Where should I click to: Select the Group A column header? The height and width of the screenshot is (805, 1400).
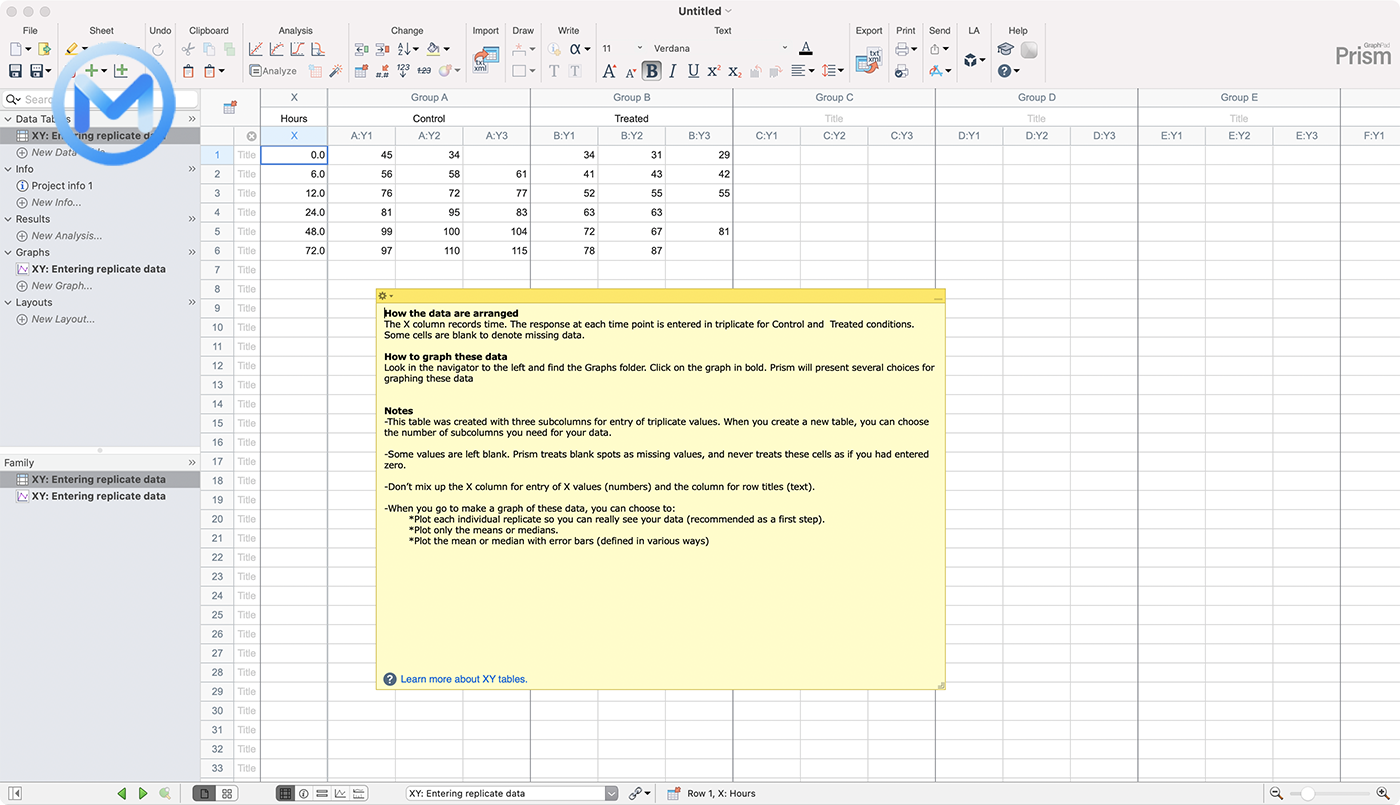pyautogui.click(x=429, y=97)
